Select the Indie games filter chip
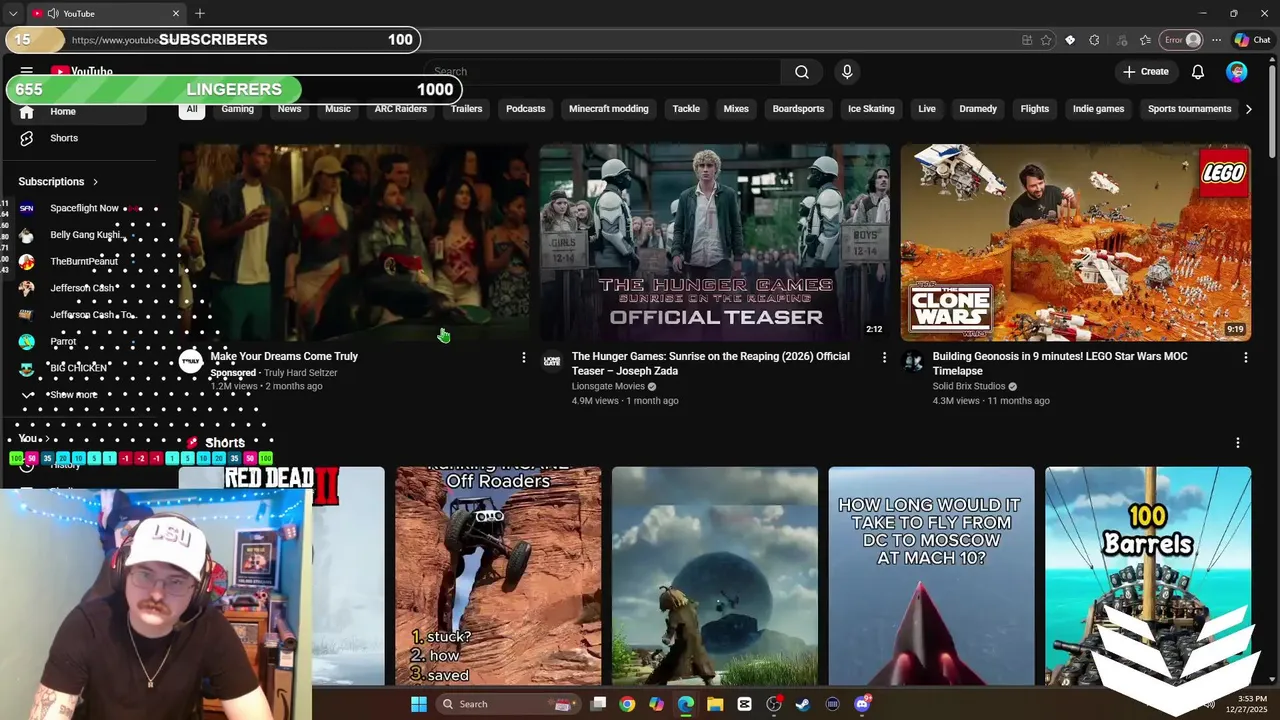 click(x=1098, y=109)
